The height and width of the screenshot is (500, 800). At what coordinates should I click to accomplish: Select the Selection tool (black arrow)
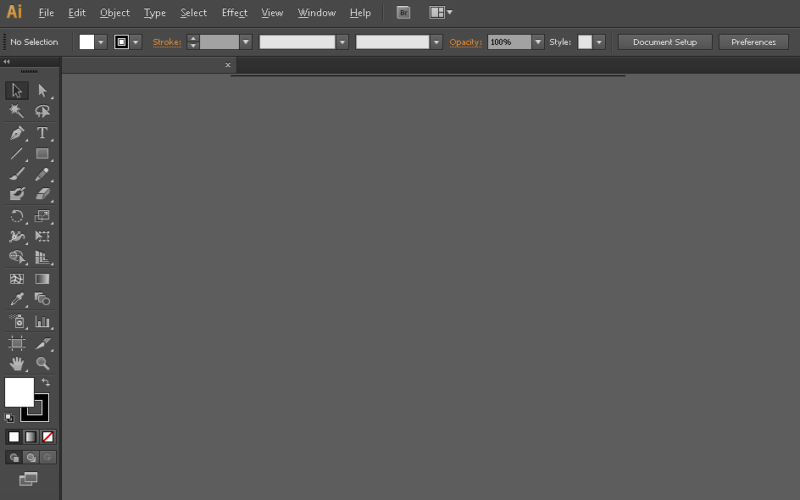(x=17, y=91)
